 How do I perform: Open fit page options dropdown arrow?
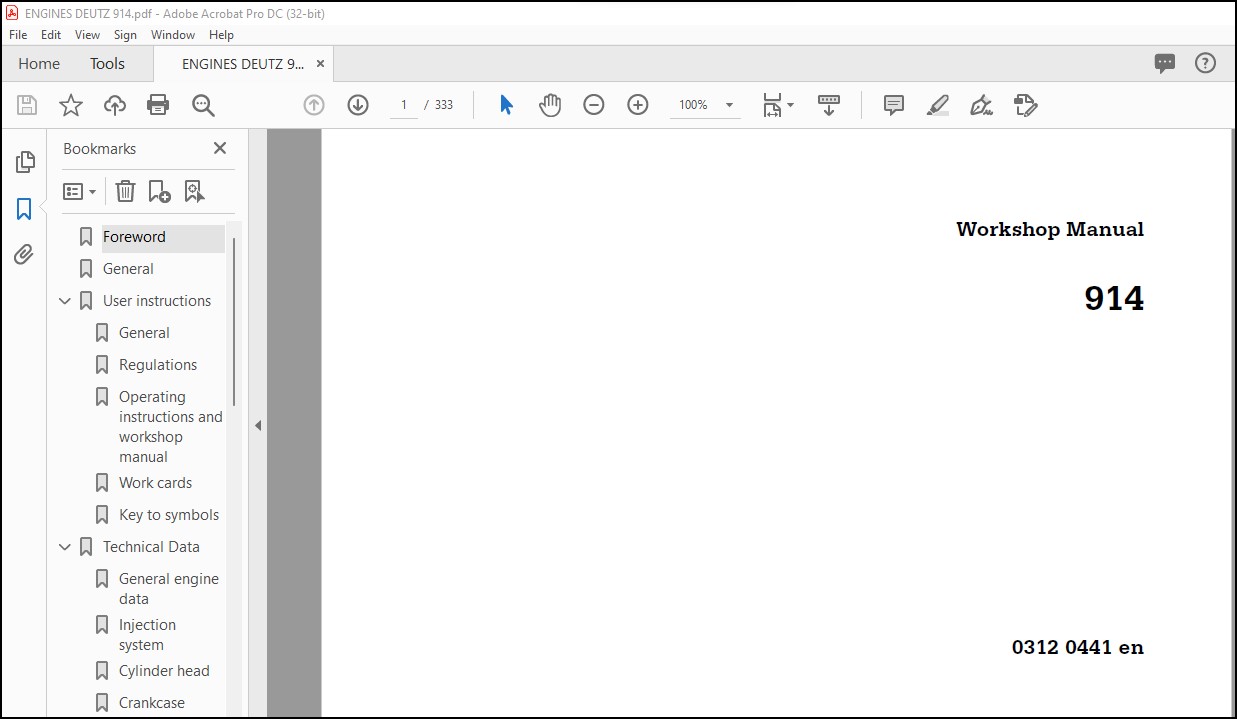[x=790, y=105]
